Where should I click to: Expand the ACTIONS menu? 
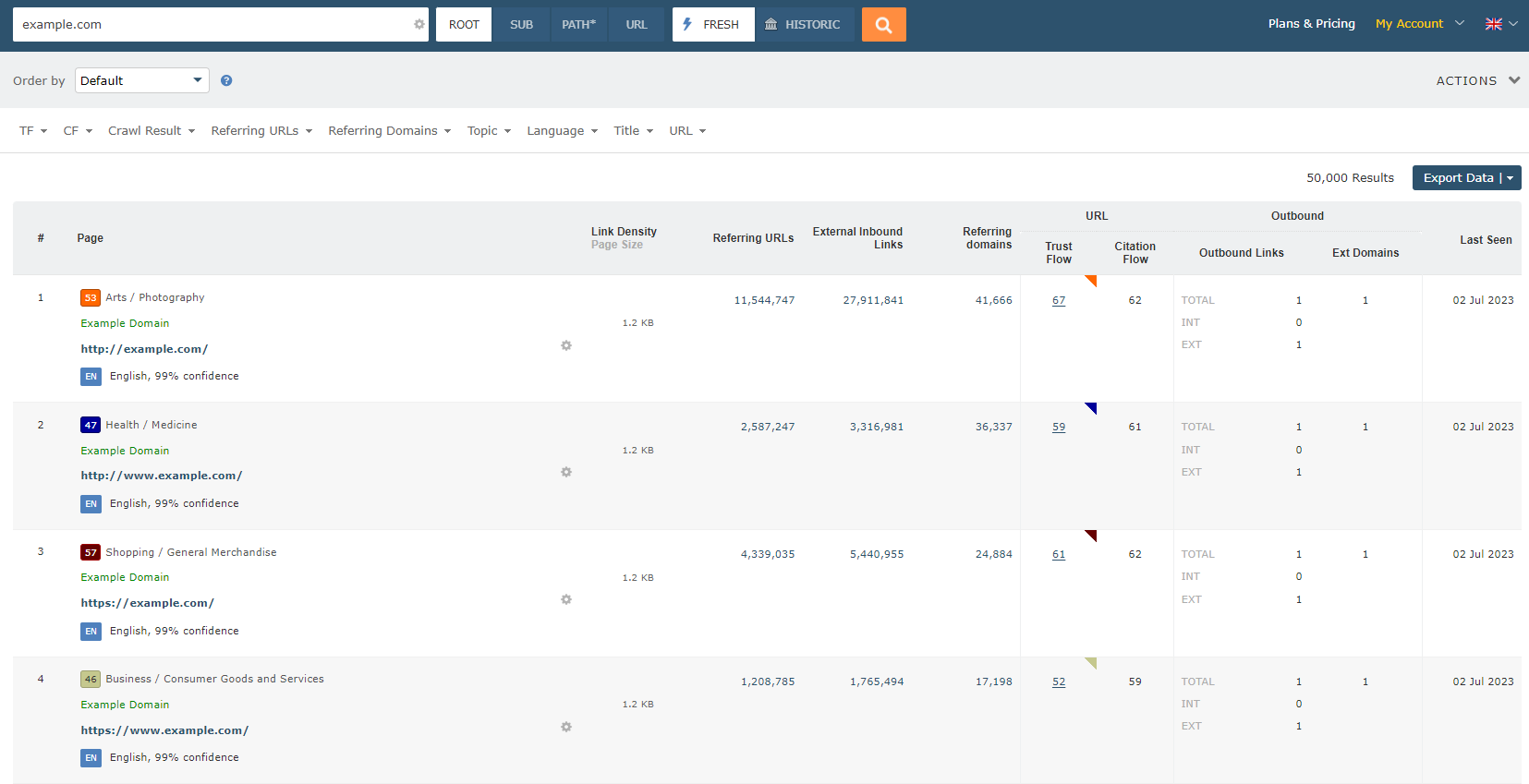tap(1476, 81)
